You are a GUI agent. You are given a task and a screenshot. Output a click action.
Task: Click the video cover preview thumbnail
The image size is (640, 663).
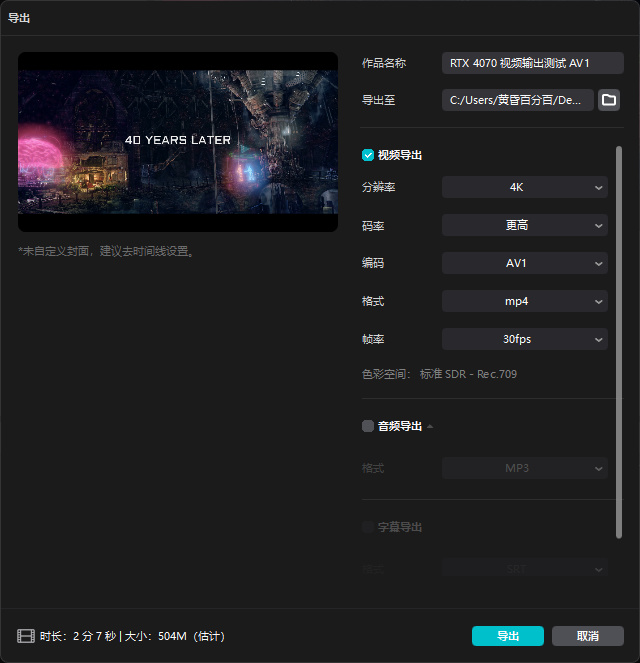click(x=178, y=142)
